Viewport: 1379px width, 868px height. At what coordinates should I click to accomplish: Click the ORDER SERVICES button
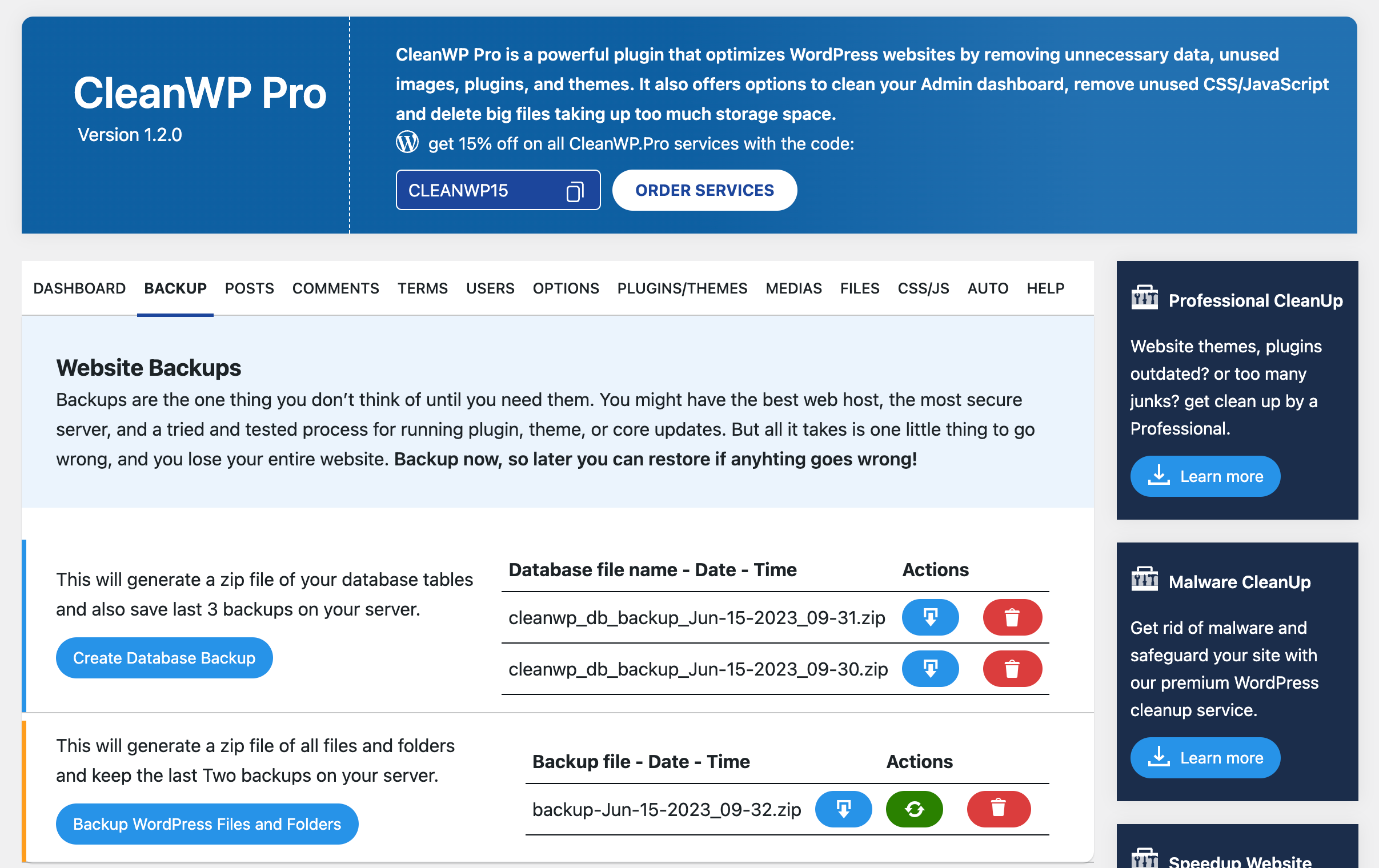704,190
